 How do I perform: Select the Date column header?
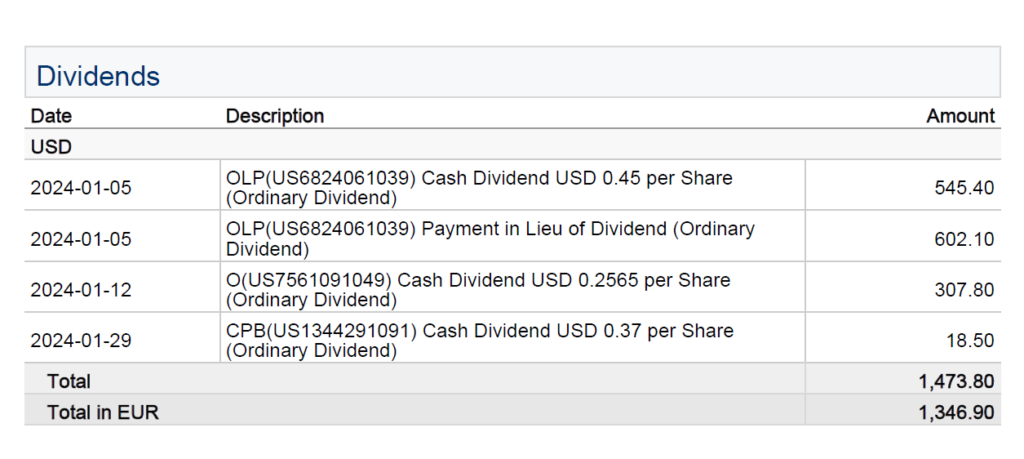(x=51, y=116)
